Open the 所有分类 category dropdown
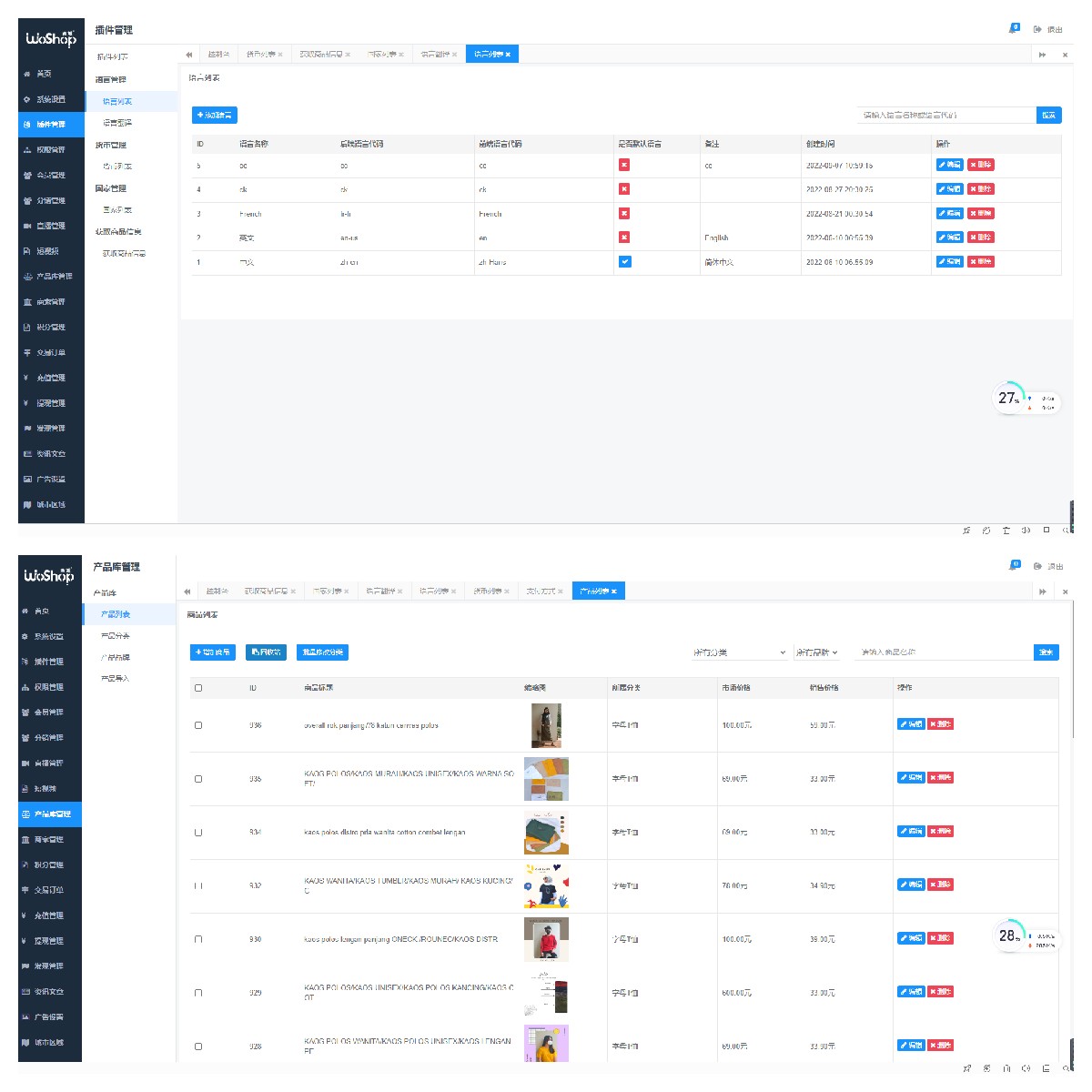This screenshot has height=1092, width=1092. click(739, 652)
